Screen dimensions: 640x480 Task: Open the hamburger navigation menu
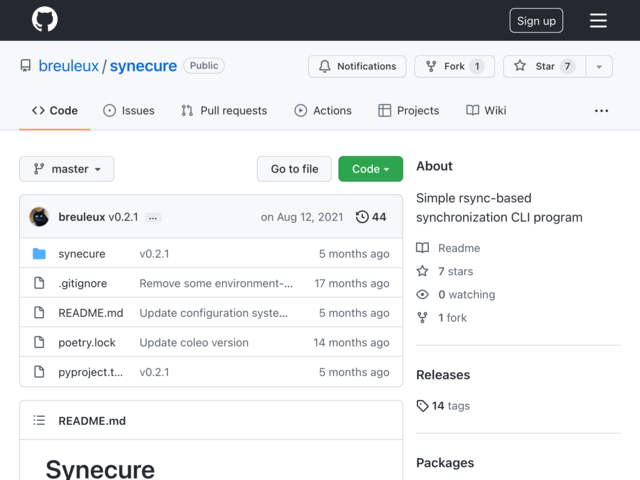coord(598,20)
